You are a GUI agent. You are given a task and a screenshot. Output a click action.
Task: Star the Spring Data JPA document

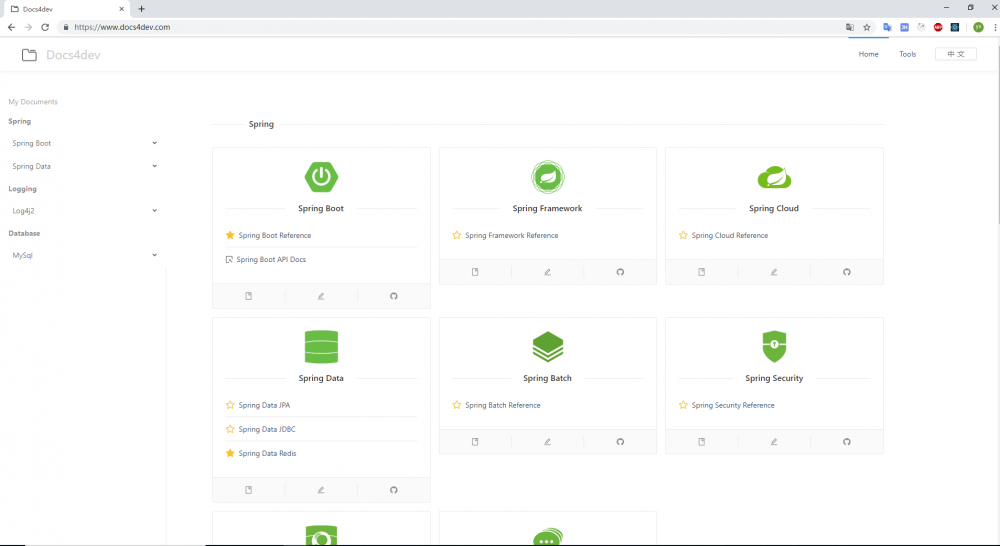pyautogui.click(x=230, y=405)
